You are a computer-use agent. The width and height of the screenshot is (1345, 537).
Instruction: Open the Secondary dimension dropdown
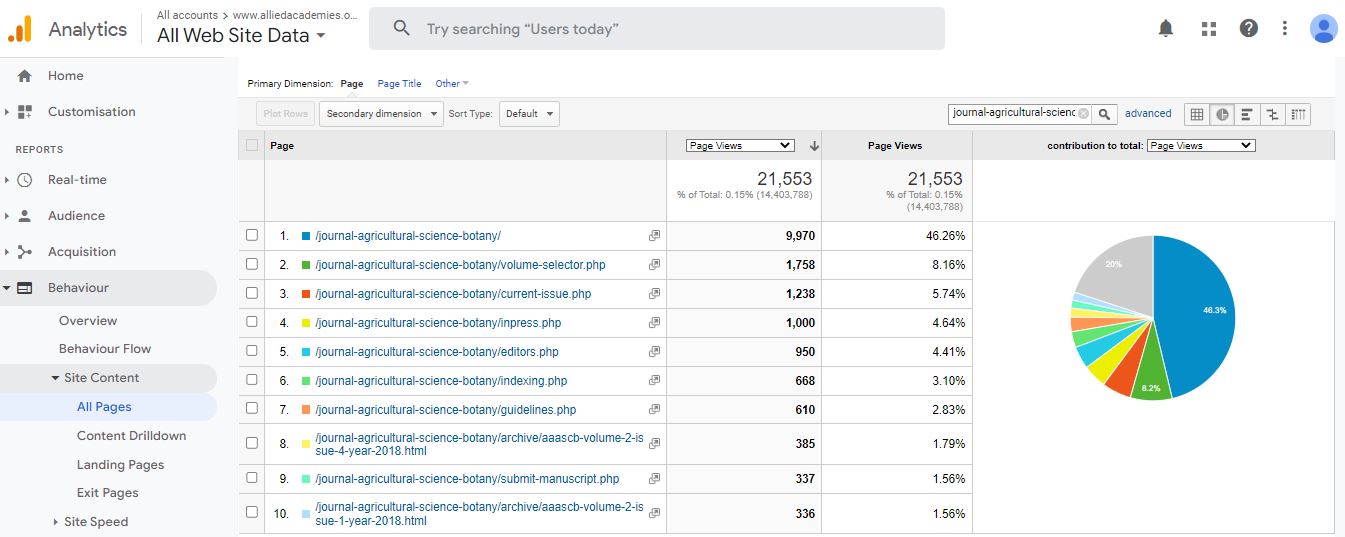pyautogui.click(x=381, y=114)
